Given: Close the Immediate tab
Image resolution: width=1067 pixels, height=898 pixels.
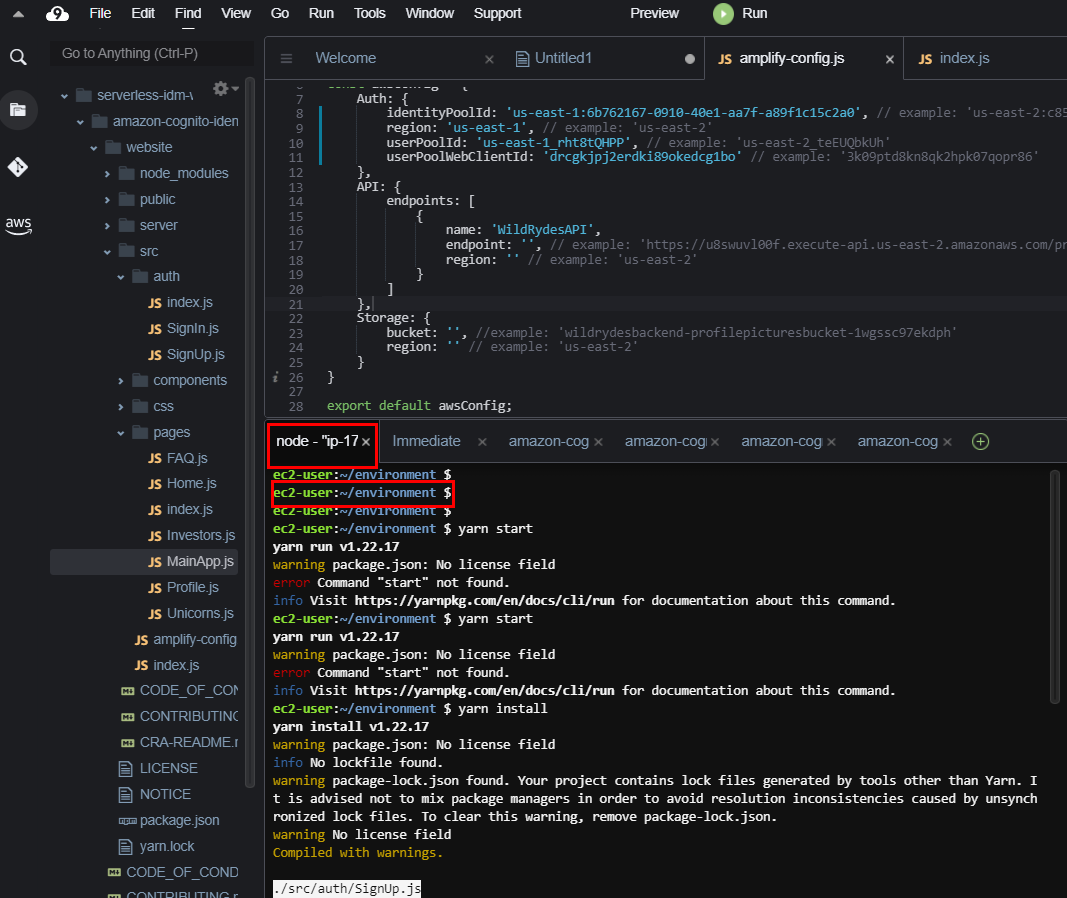Looking at the screenshot, I should pos(482,442).
